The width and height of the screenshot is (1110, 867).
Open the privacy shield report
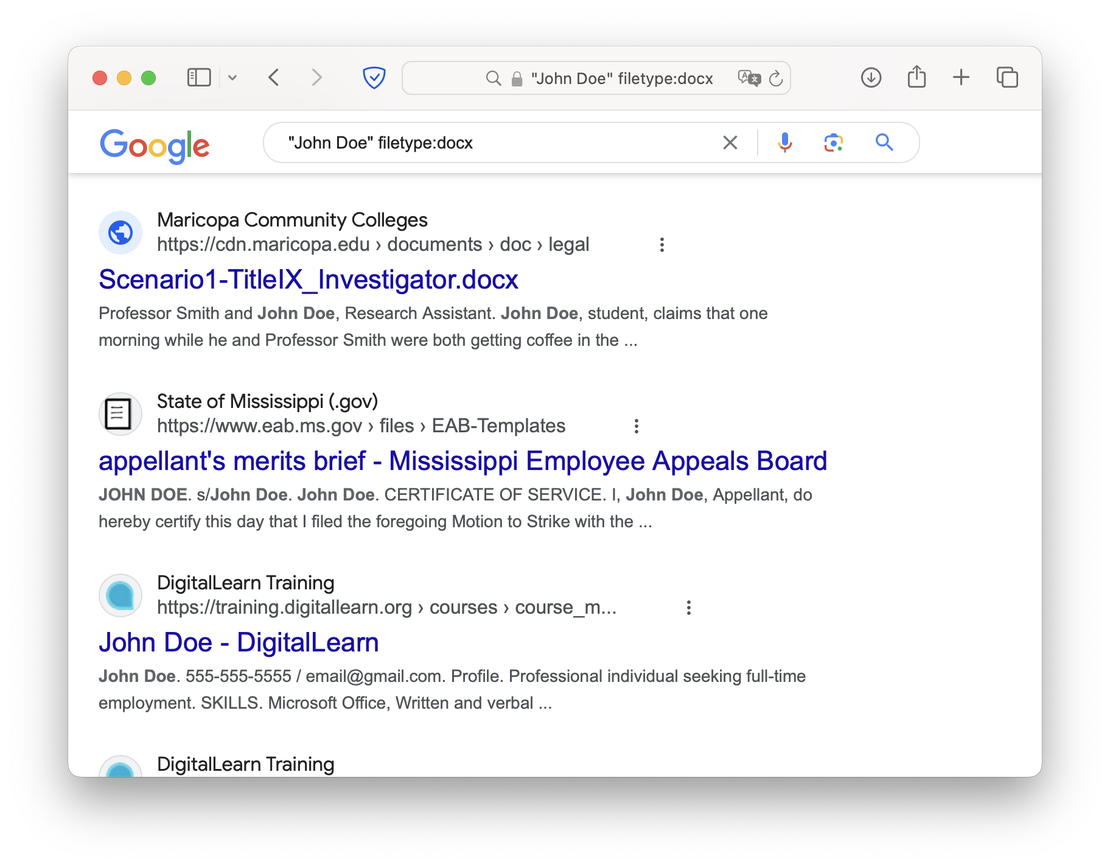click(x=374, y=77)
